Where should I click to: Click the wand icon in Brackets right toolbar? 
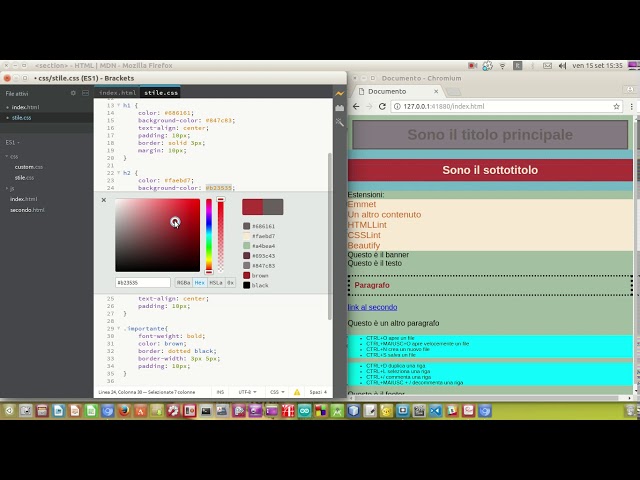click(340, 122)
